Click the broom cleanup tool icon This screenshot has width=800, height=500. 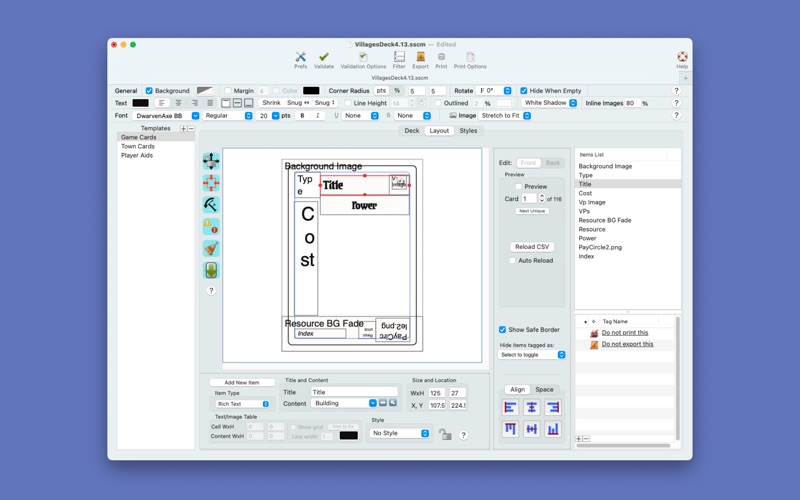point(211,248)
